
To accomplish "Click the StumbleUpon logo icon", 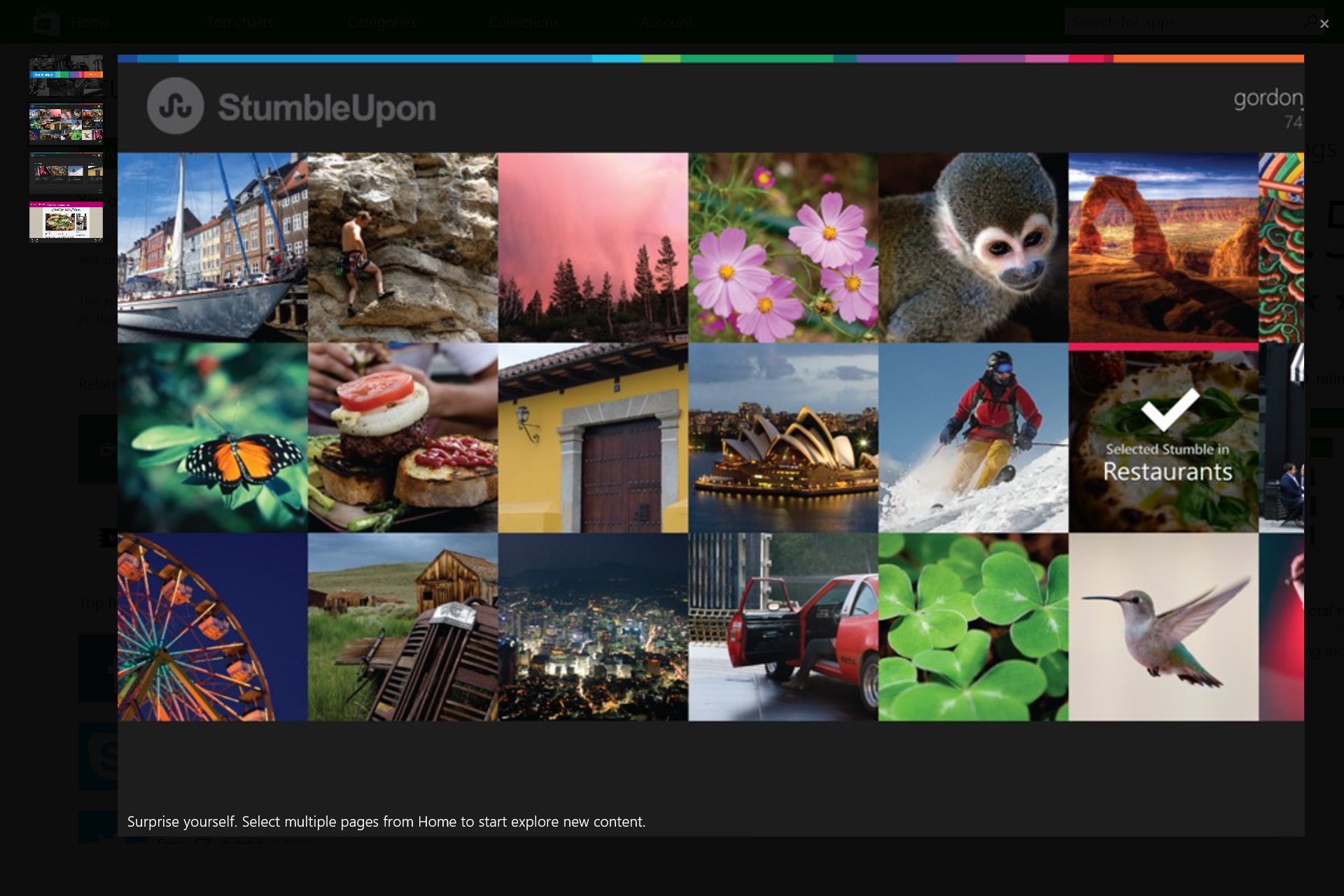I will (x=176, y=106).
